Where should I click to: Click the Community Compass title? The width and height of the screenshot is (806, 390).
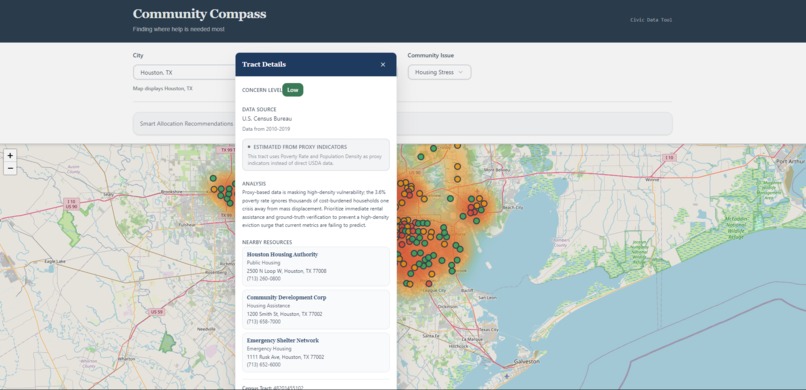pos(199,14)
